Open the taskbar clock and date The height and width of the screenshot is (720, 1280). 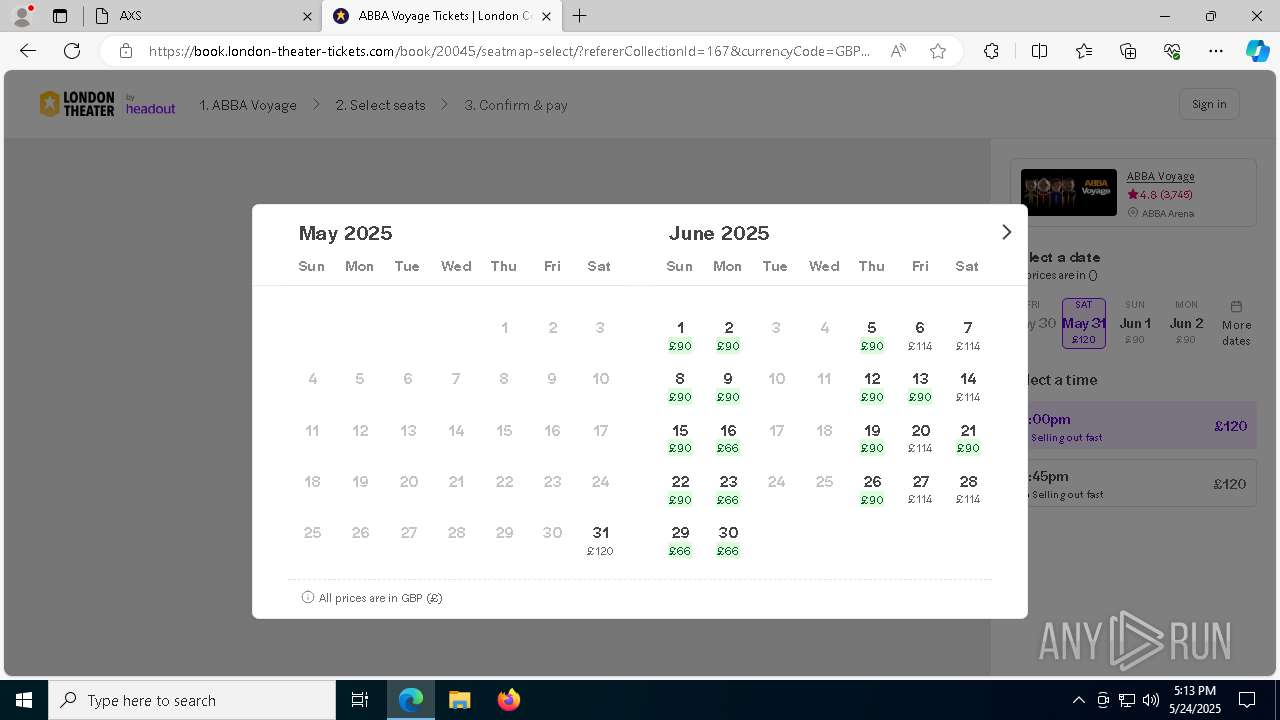pyautogui.click(x=1195, y=700)
